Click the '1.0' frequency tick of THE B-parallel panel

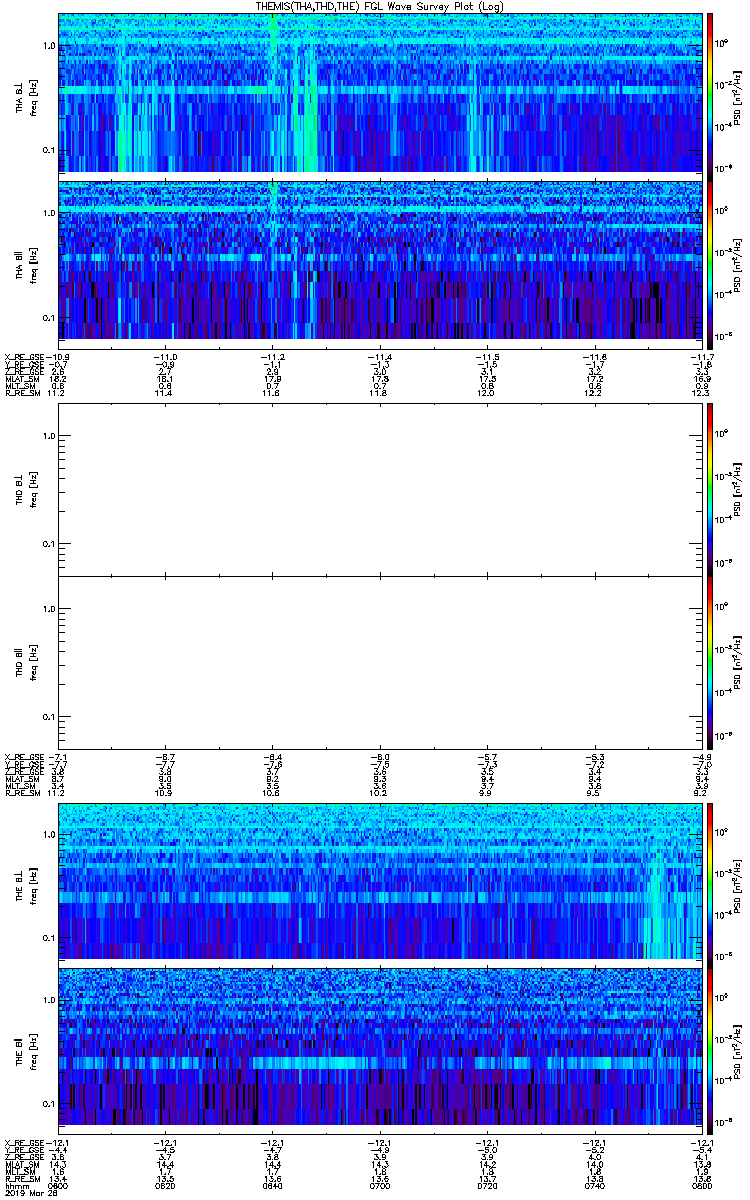(49, 999)
